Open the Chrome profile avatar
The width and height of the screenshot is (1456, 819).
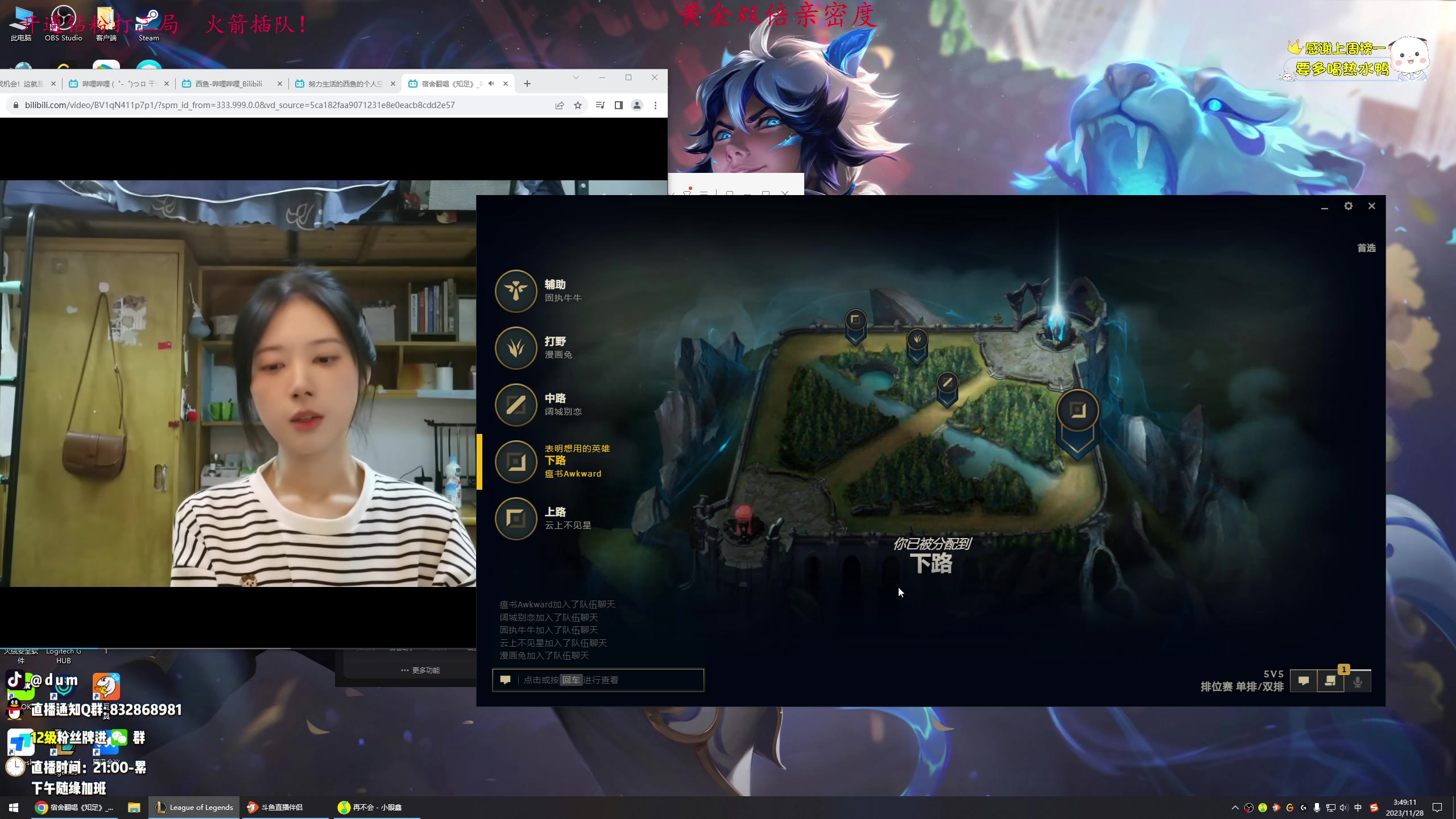637,105
